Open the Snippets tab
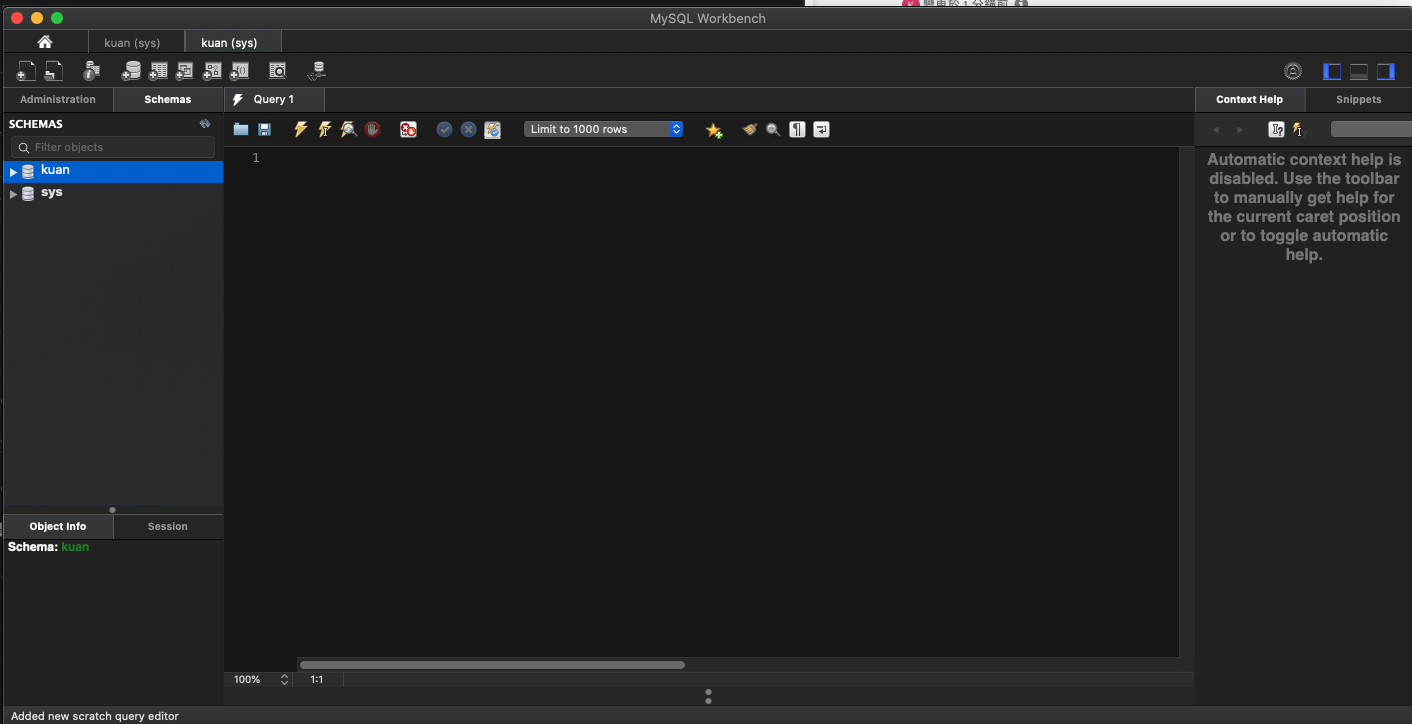 (1359, 99)
